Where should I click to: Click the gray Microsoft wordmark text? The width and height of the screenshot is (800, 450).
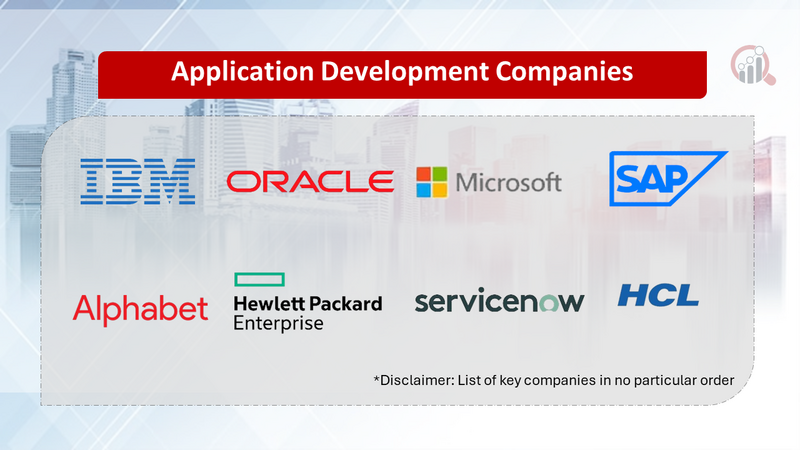click(x=508, y=183)
